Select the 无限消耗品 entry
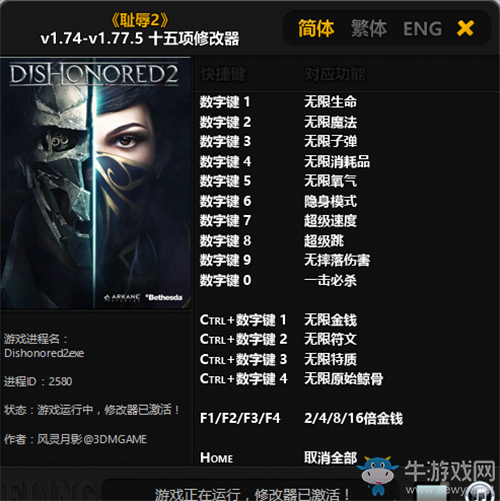Screen dimensions: 500x501 [x=337, y=162]
